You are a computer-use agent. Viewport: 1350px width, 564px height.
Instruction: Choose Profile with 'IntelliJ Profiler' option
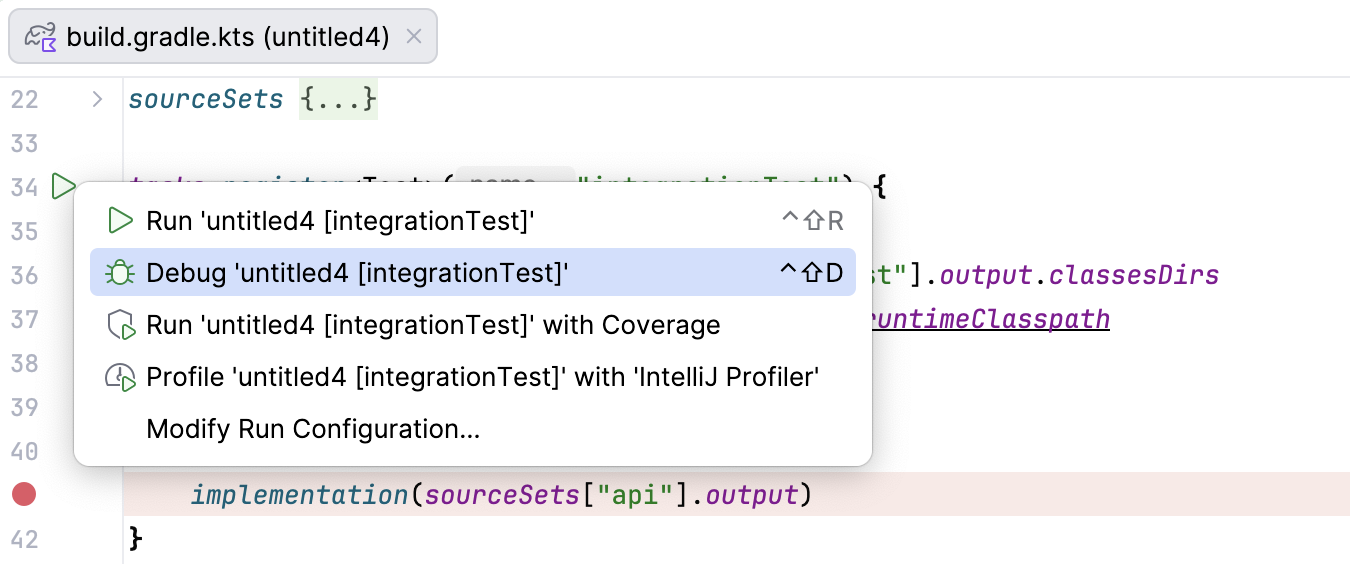473,377
